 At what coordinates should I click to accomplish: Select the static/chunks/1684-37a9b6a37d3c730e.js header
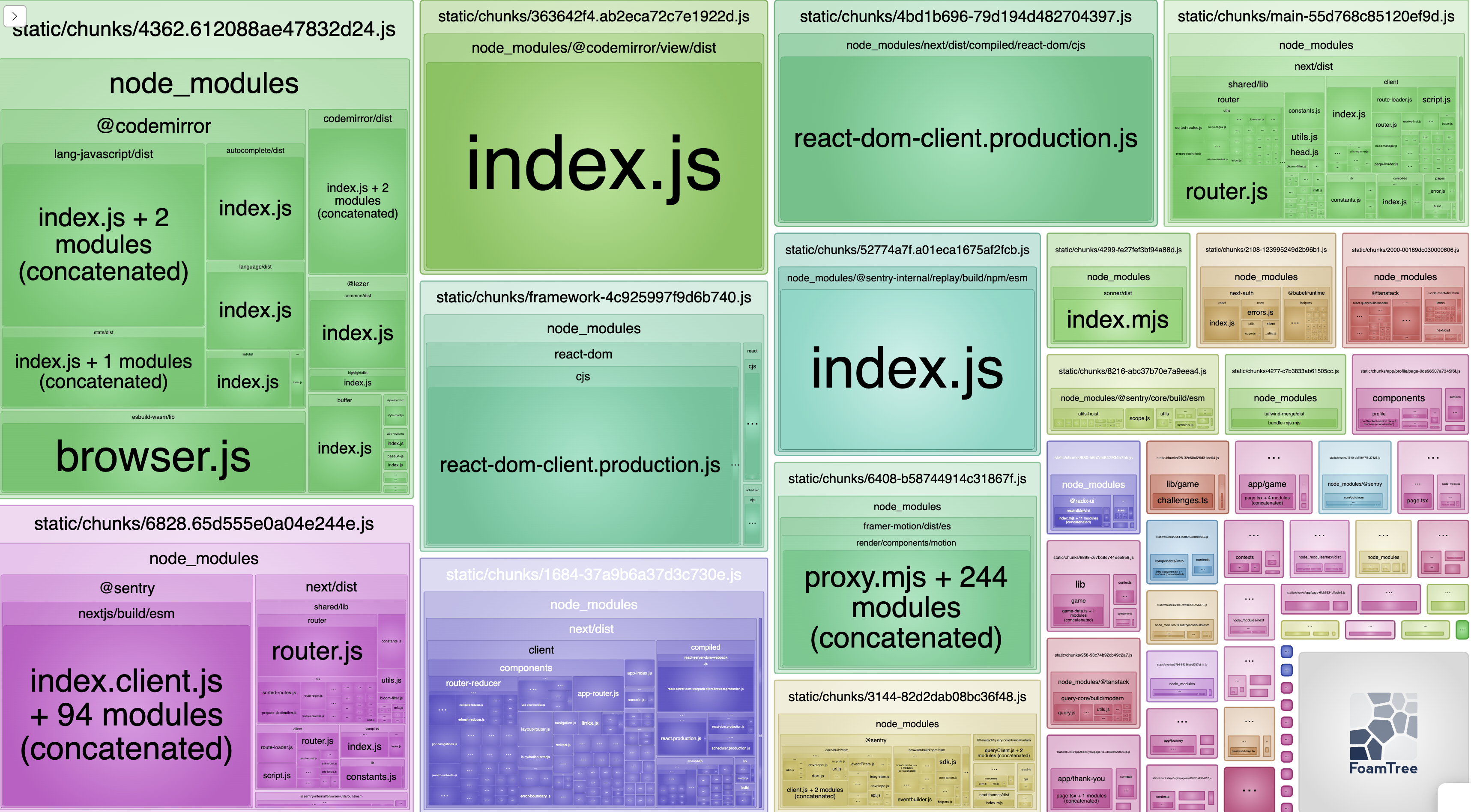click(593, 574)
